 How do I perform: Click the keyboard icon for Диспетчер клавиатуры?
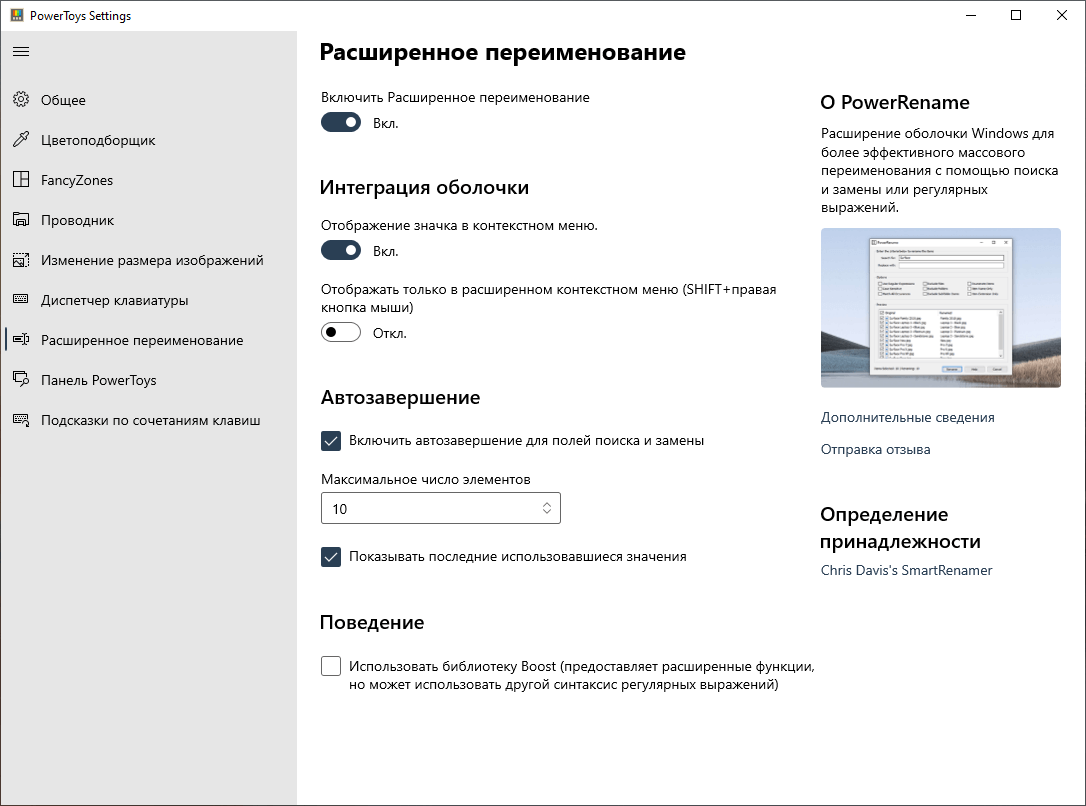click(x=21, y=299)
